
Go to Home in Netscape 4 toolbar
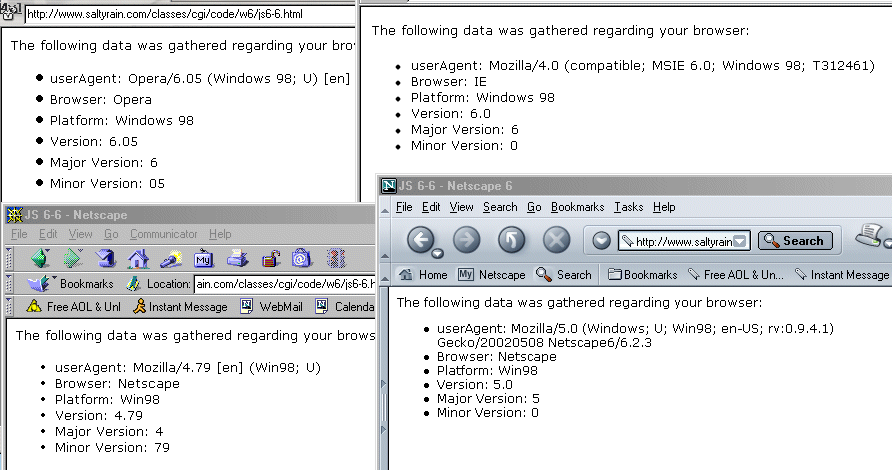(138, 259)
